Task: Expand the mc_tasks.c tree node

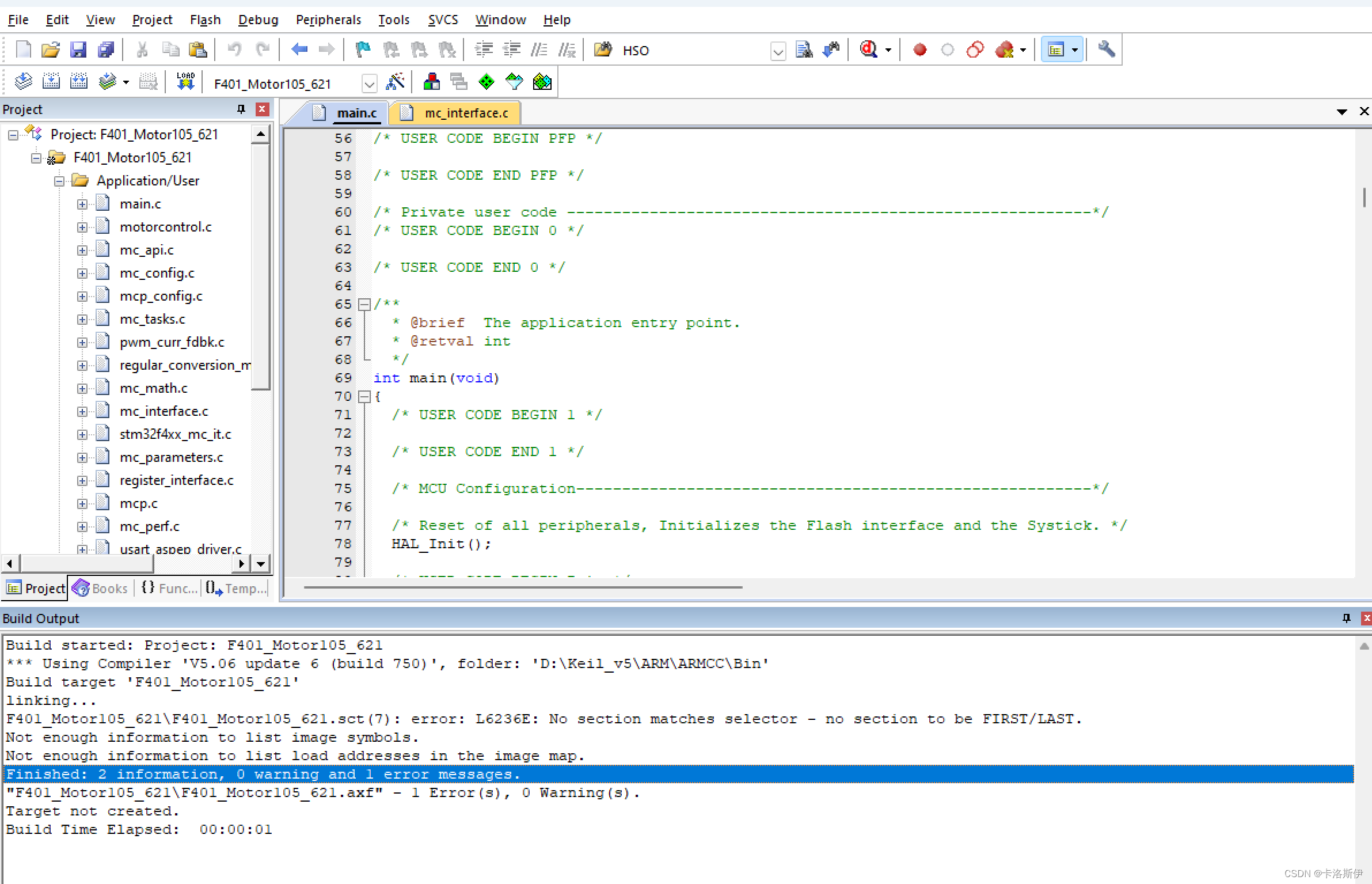Action: 82,320
